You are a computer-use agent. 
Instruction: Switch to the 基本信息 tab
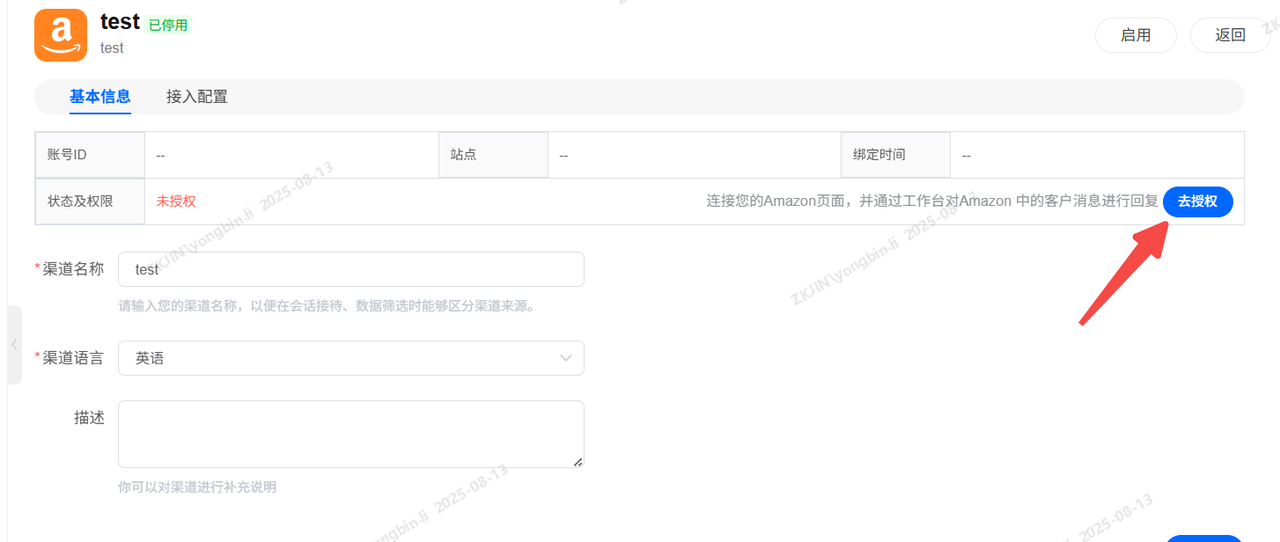point(100,97)
